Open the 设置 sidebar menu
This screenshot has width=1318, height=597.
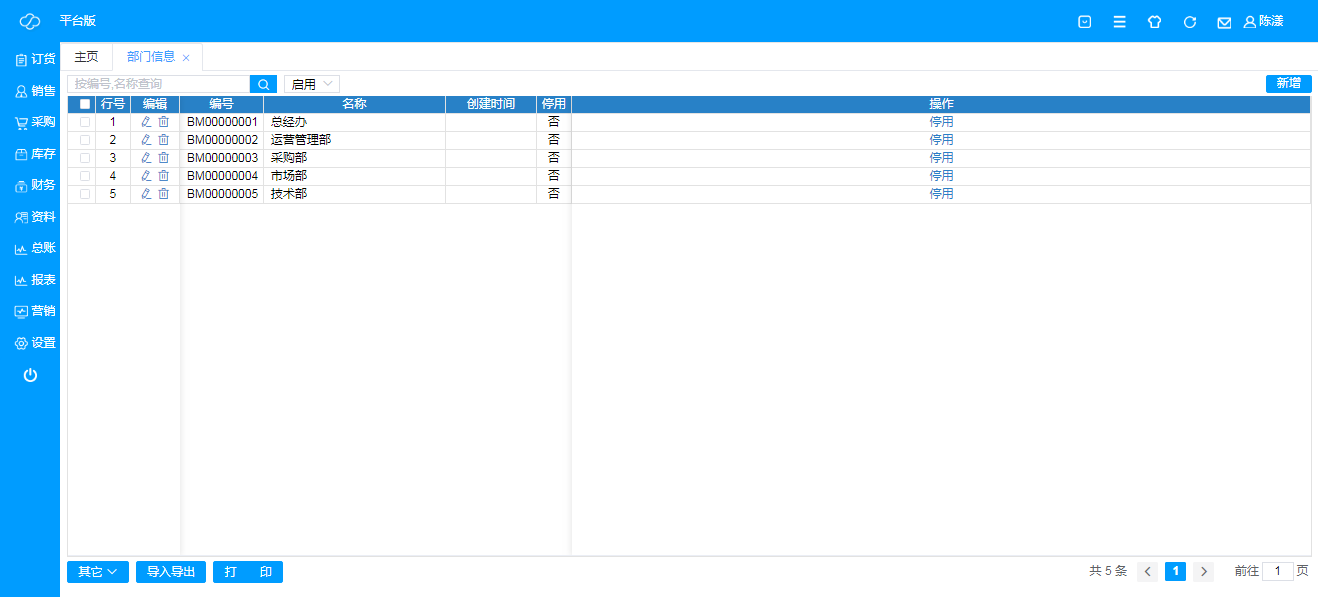pyautogui.click(x=35, y=343)
